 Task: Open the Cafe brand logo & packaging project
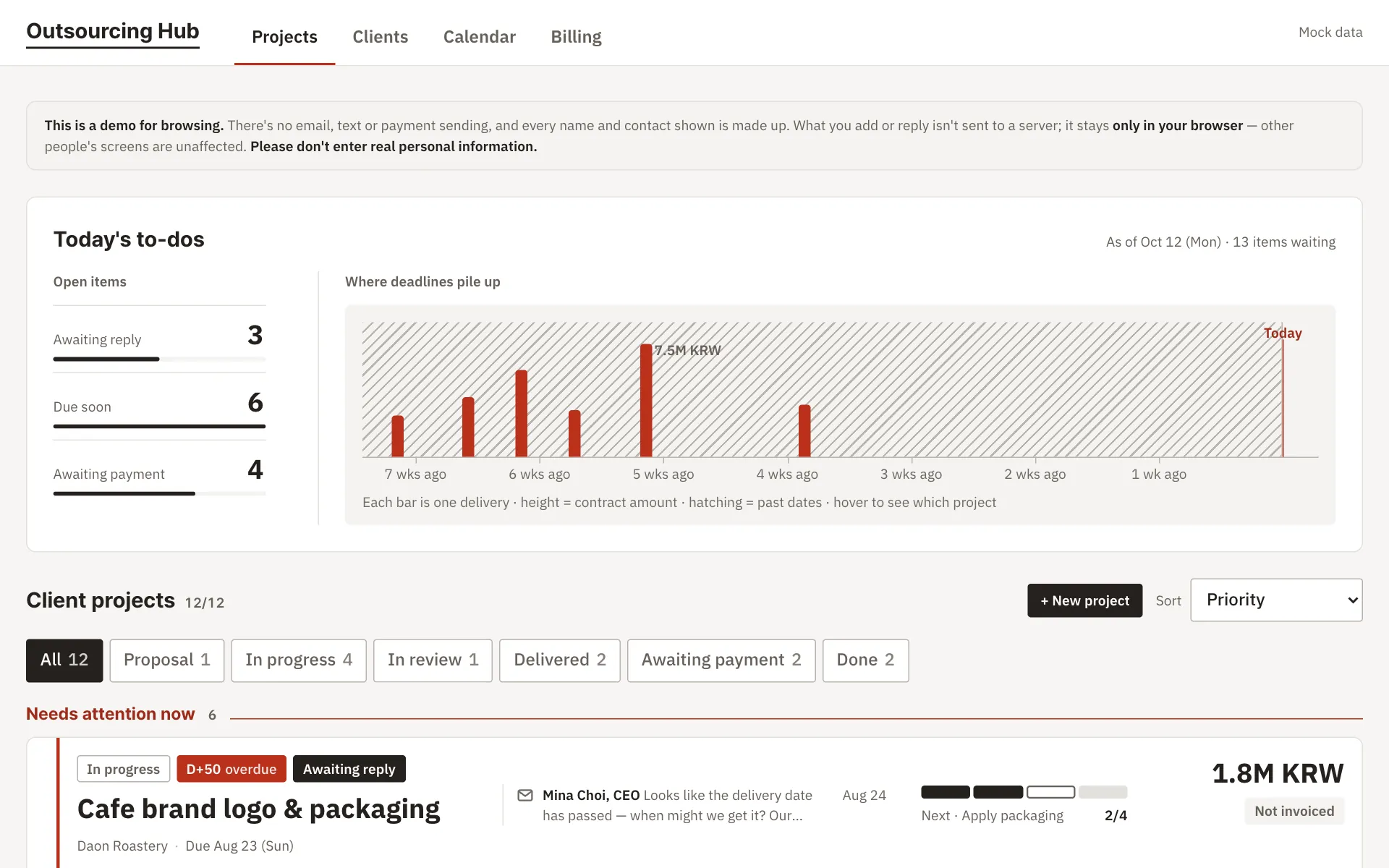point(258,809)
